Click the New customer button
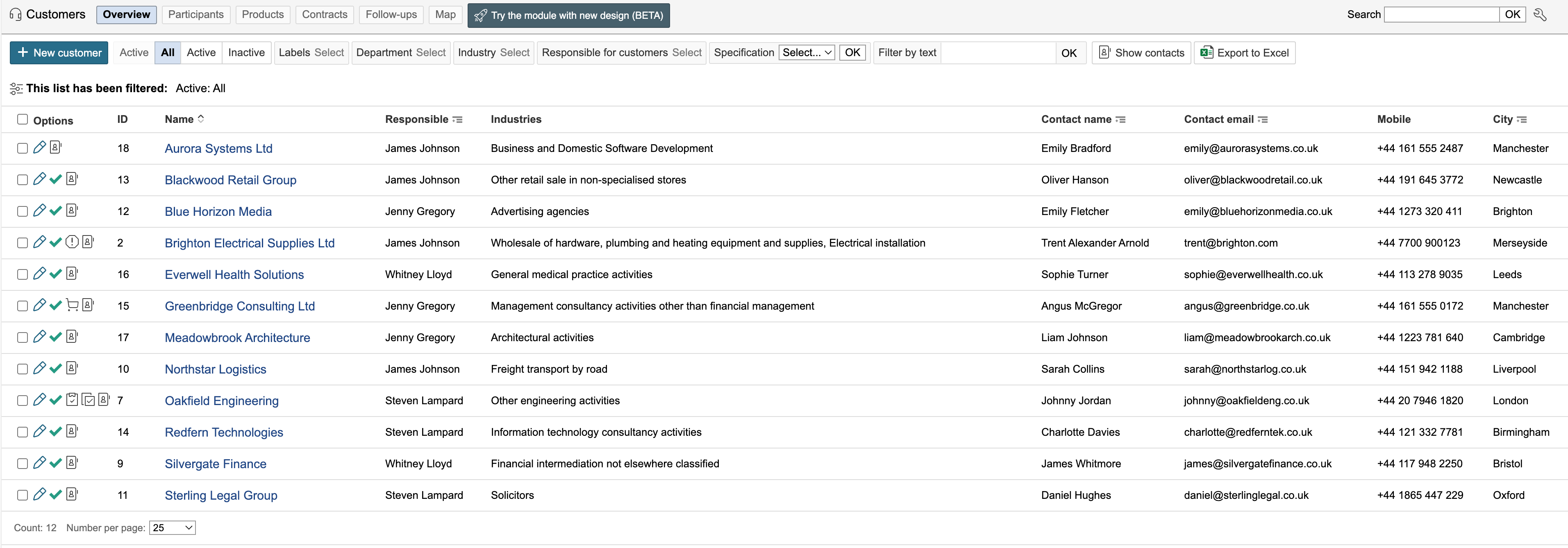 point(59,53)
